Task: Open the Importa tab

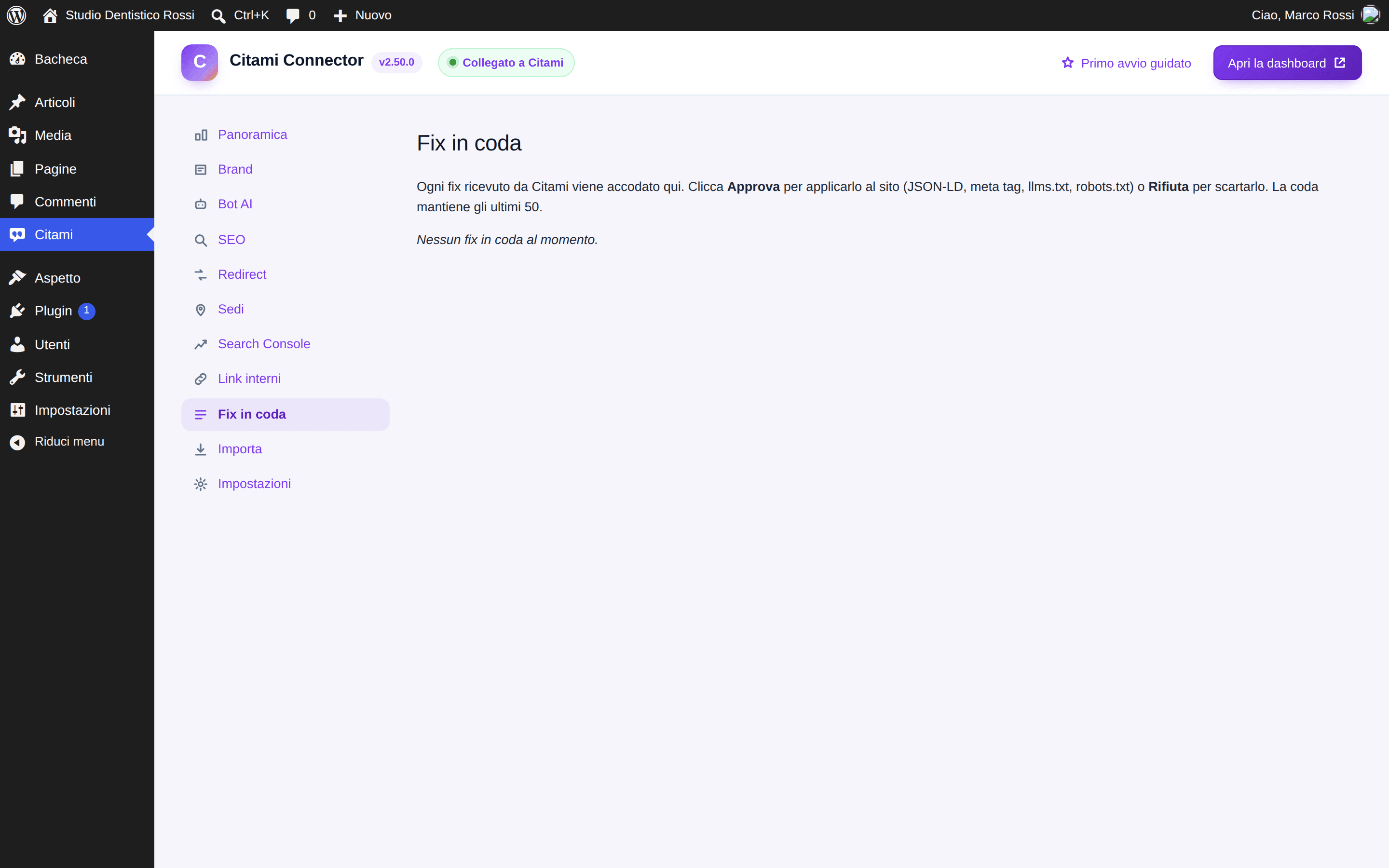Action: 285,449
